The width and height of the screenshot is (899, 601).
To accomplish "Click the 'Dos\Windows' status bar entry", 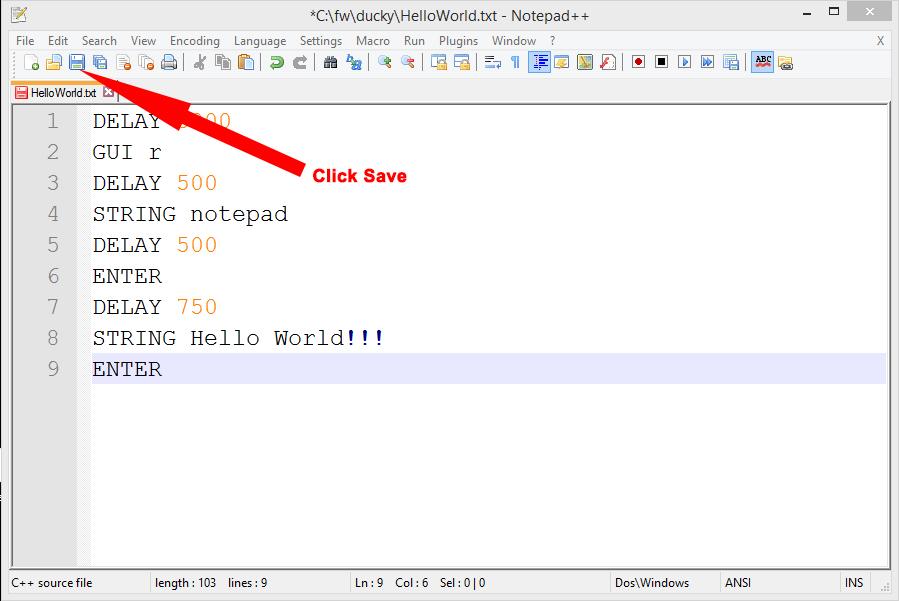I will (652, 583).
